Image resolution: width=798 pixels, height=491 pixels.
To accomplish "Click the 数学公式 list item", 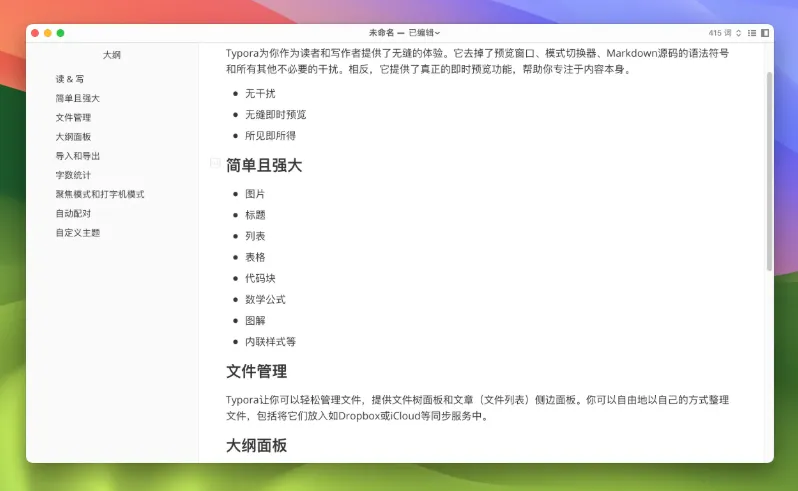I will click(x=265, y=300).
